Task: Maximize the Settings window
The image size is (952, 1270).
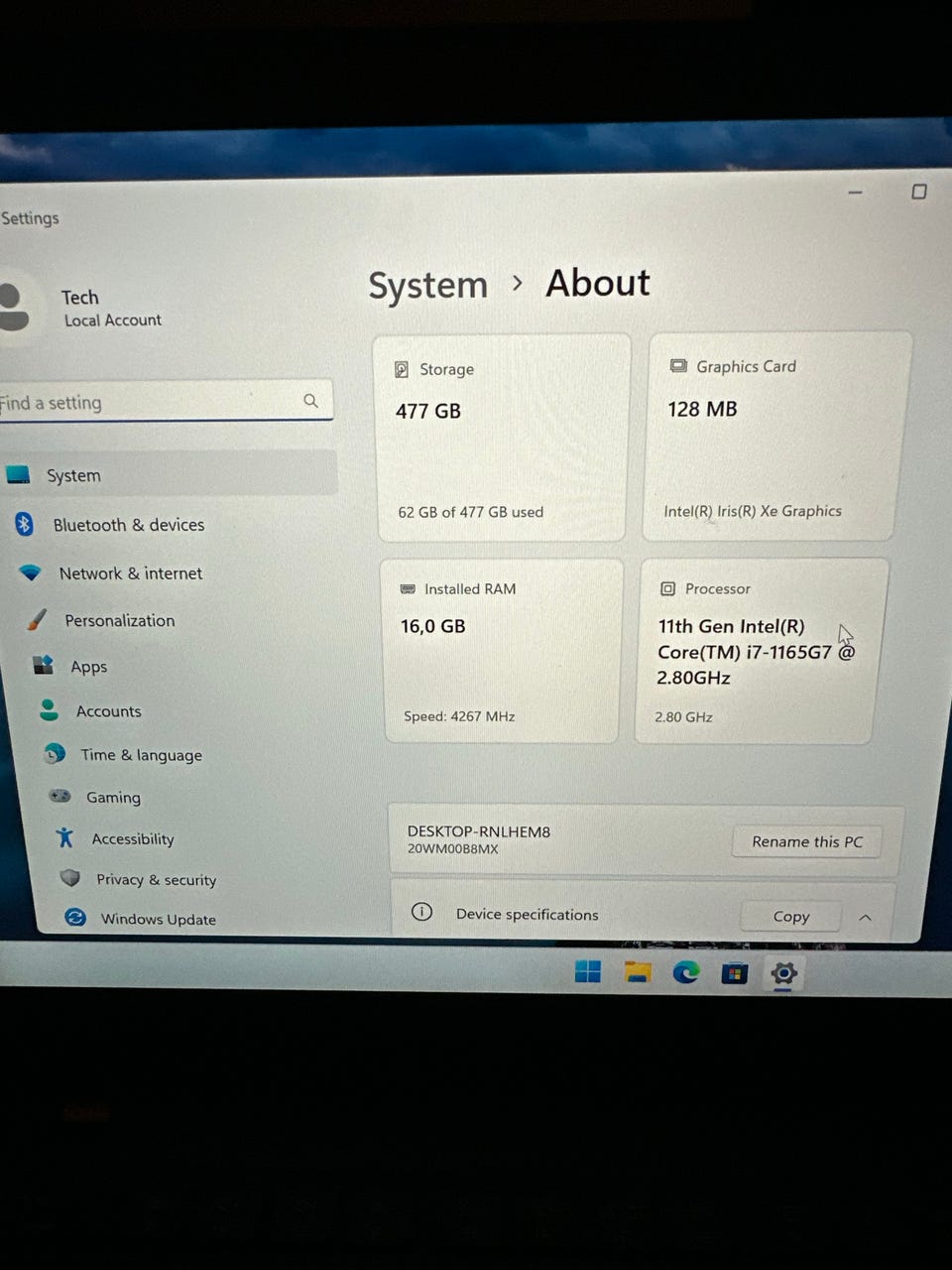Action: [x=919, y=191]
